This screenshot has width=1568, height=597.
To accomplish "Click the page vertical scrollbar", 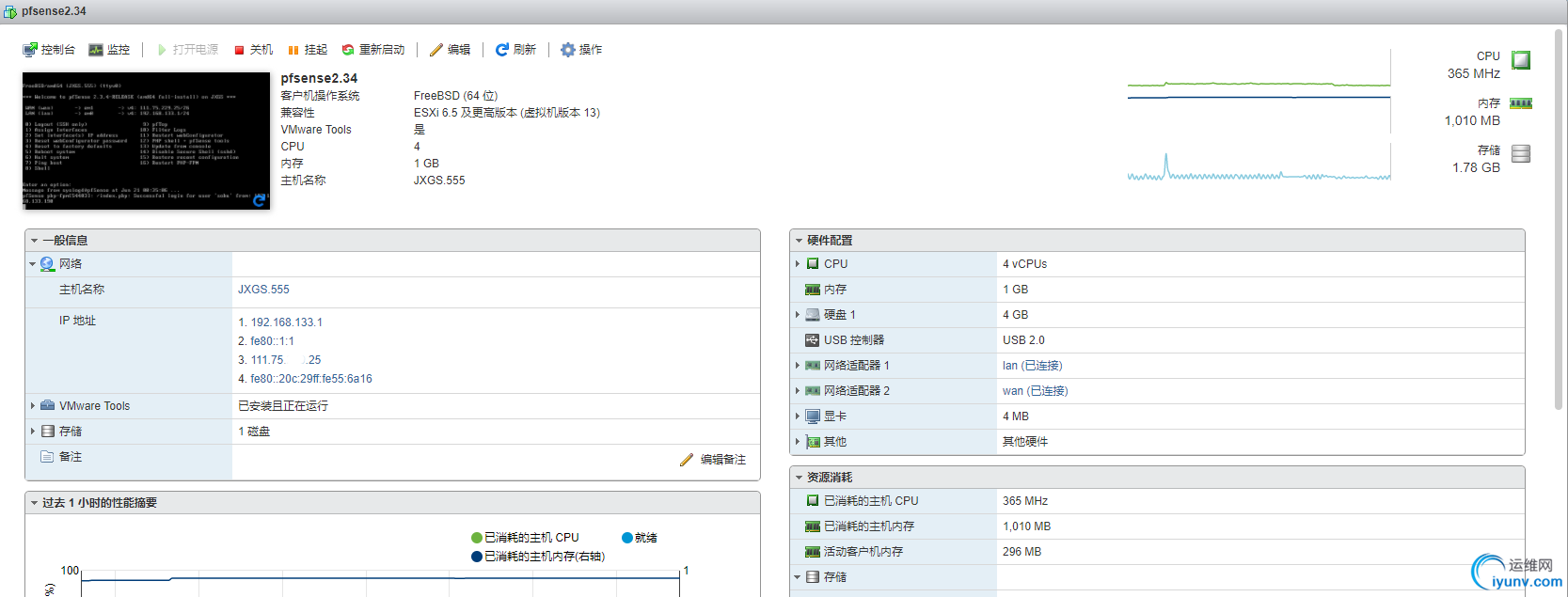I will (x=1560, y=221).
